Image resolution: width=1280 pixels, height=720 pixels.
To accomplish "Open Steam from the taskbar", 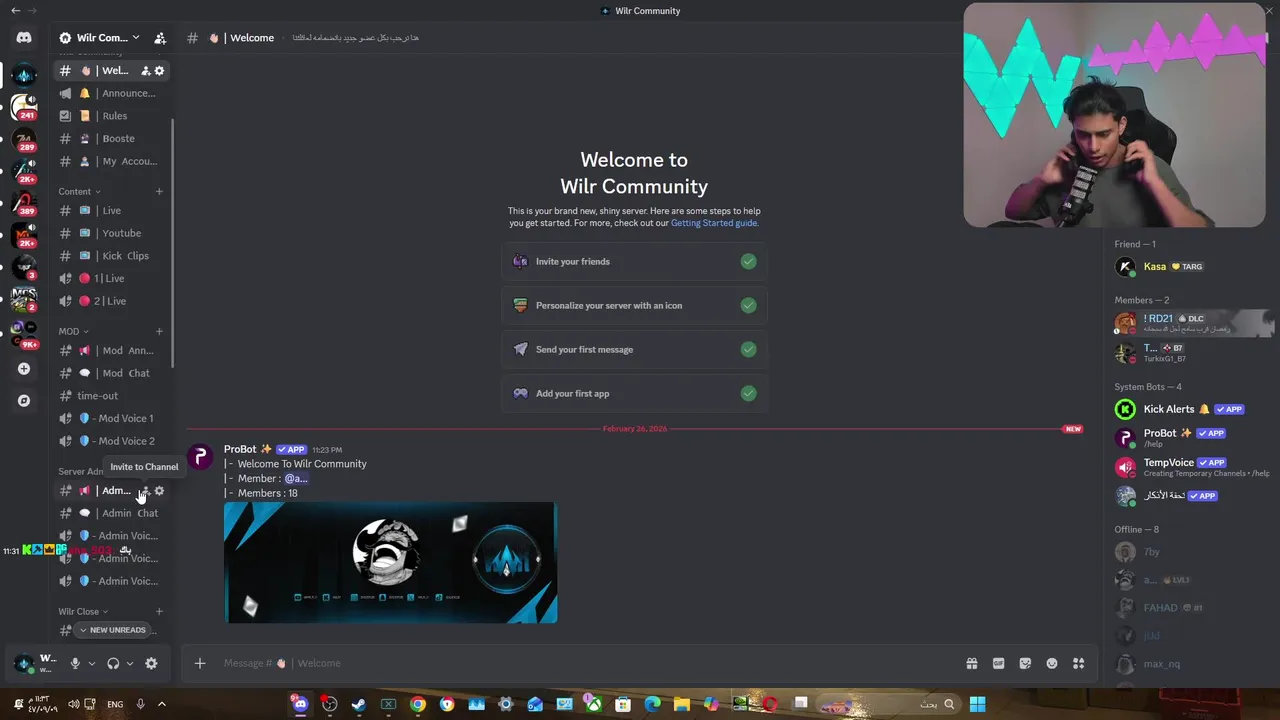I will pos(358,704).
